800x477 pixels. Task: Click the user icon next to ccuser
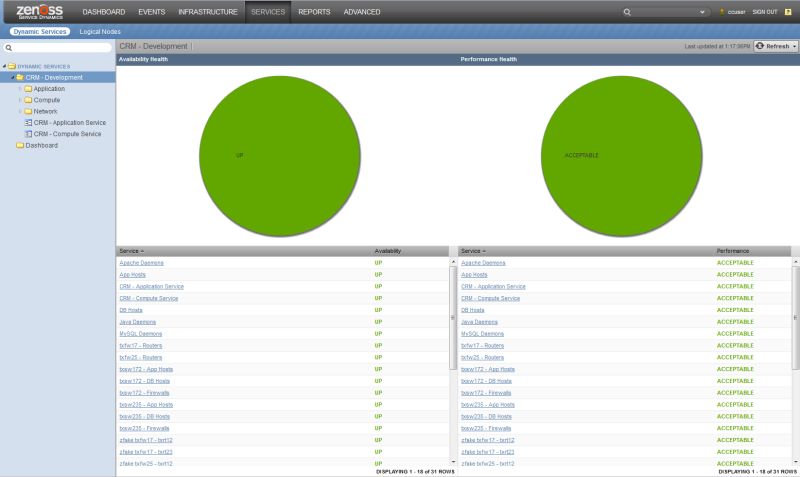coord(722,12)
